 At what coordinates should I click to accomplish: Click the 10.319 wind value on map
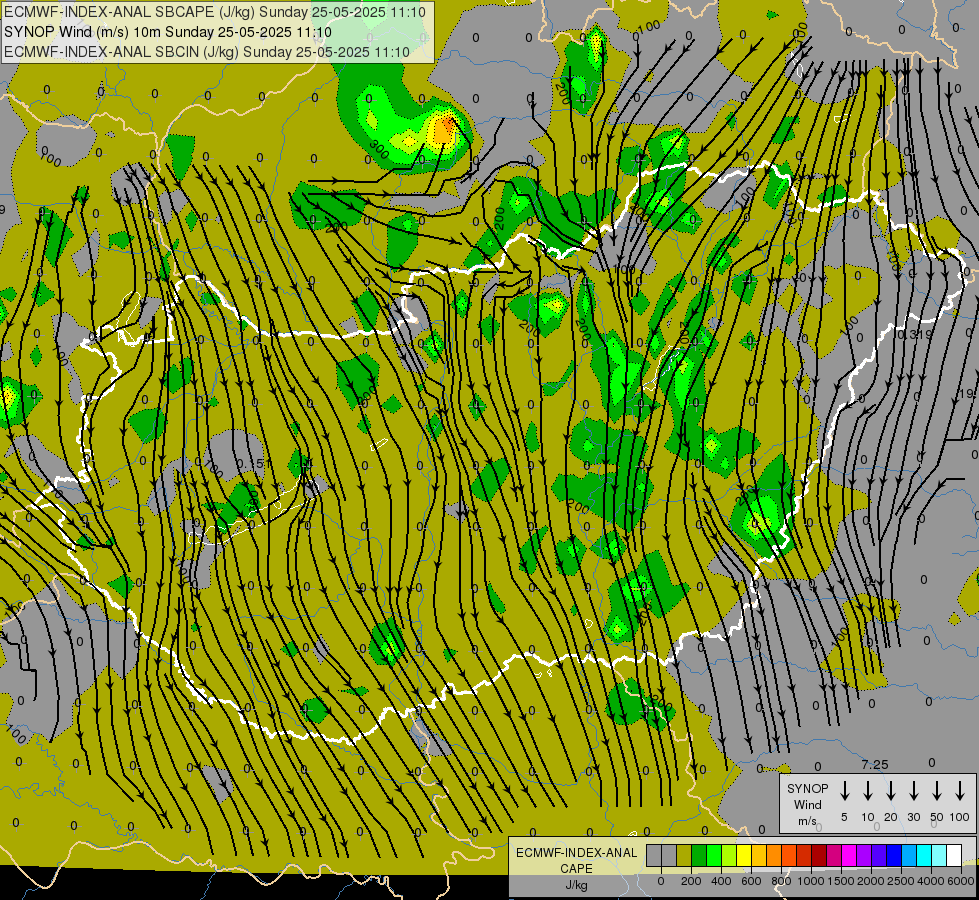point(913,335)
